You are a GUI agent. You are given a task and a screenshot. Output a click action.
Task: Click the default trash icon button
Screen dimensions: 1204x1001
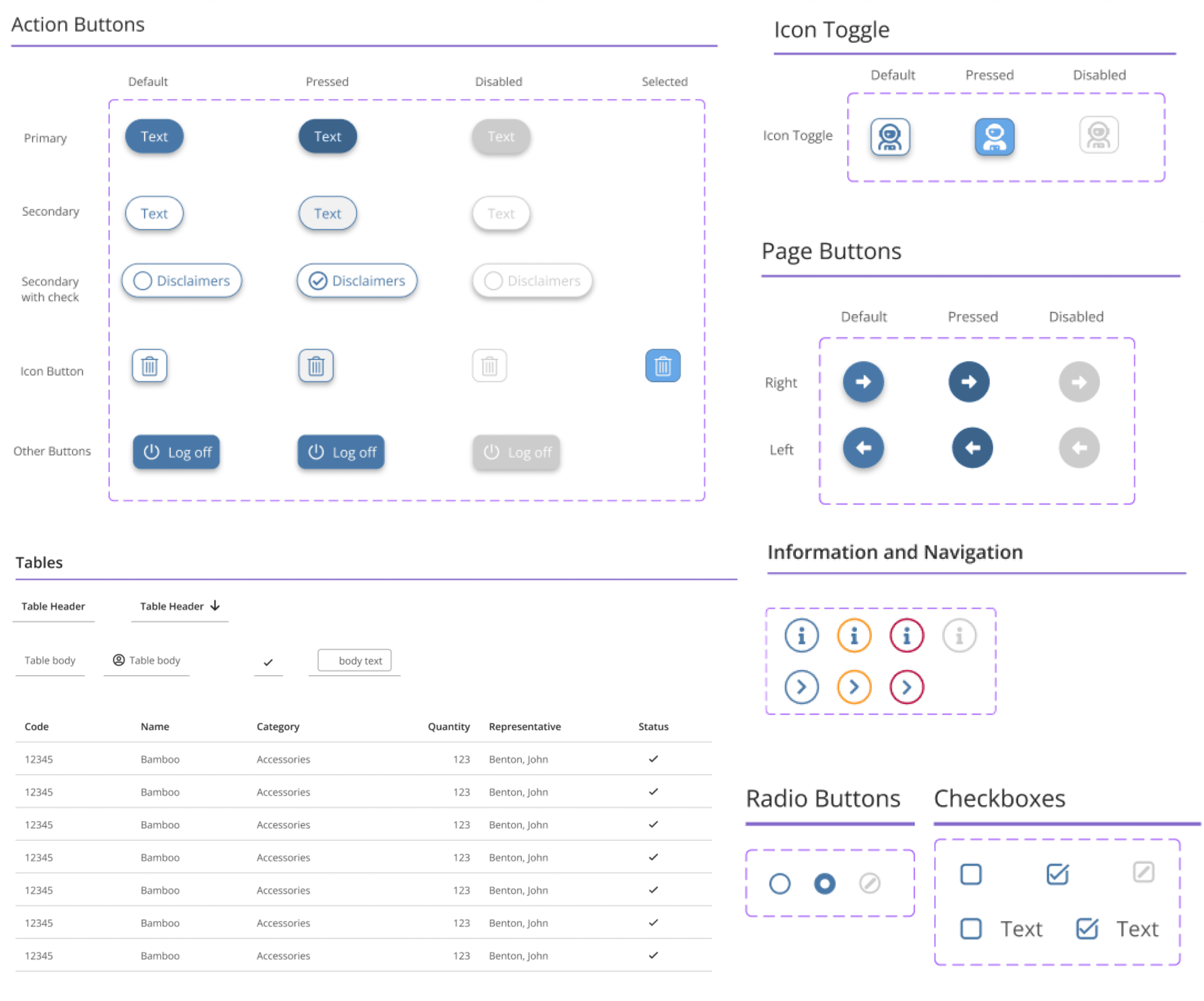149,365
